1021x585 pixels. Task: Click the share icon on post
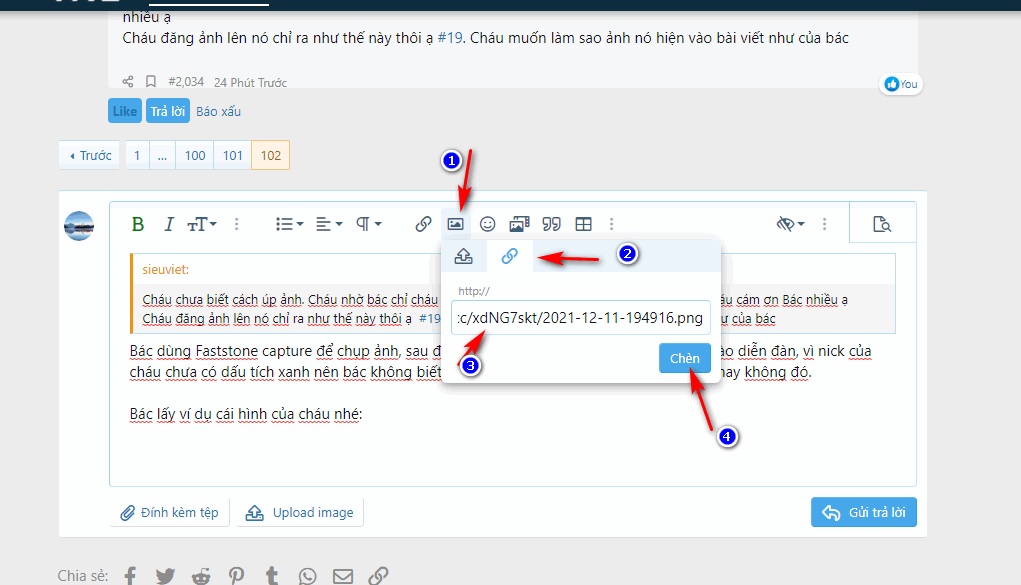click(x=128, y=81)
